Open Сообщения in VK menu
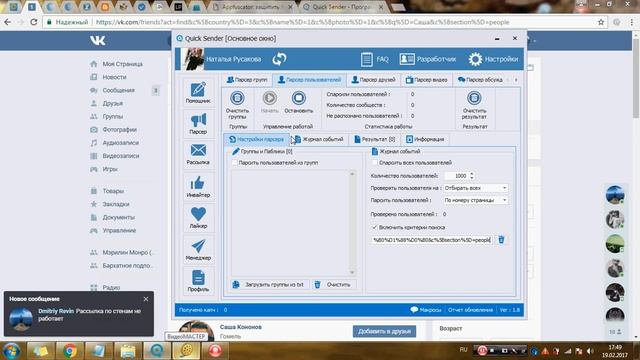Viewport: 640px width, 360px height. tap(118, 90)
